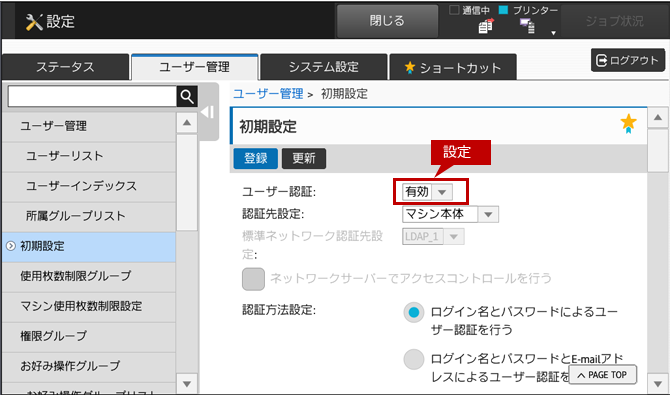This screenshot has height=396, width=670.
Task: Click into the sidebar search field
Action: [92, 97]
